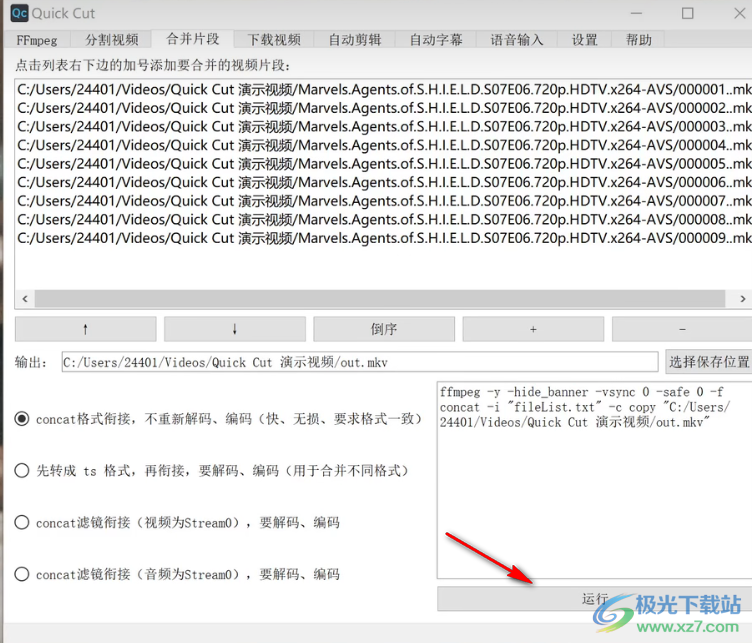
Task: Move selected clip down with ↓ button
Action: coord(235,329)
